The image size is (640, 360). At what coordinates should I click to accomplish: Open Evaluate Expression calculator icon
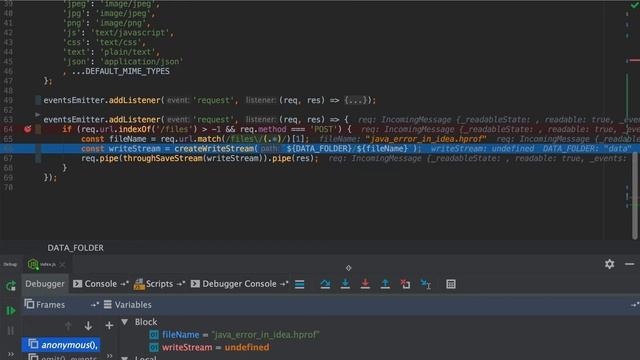pos(451,284)
